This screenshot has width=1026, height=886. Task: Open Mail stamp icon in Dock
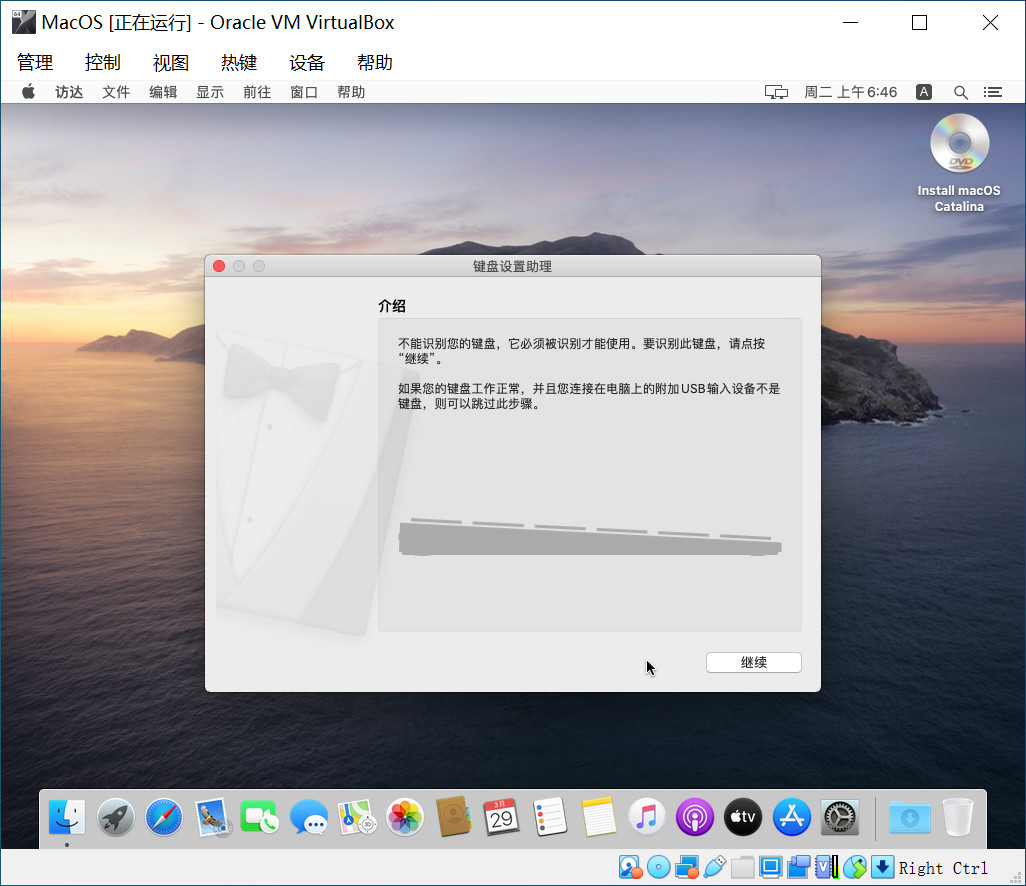point(212,818)
